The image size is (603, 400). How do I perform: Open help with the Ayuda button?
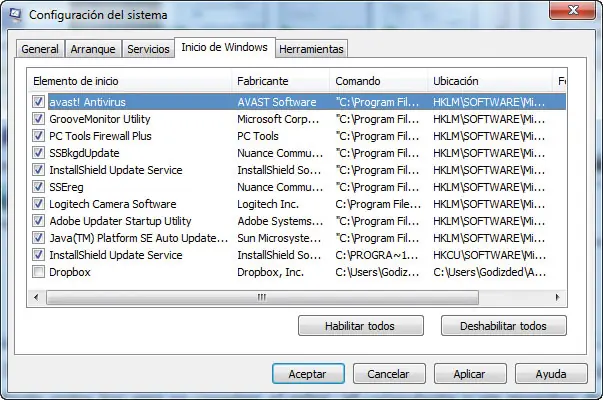click(551, 373)
